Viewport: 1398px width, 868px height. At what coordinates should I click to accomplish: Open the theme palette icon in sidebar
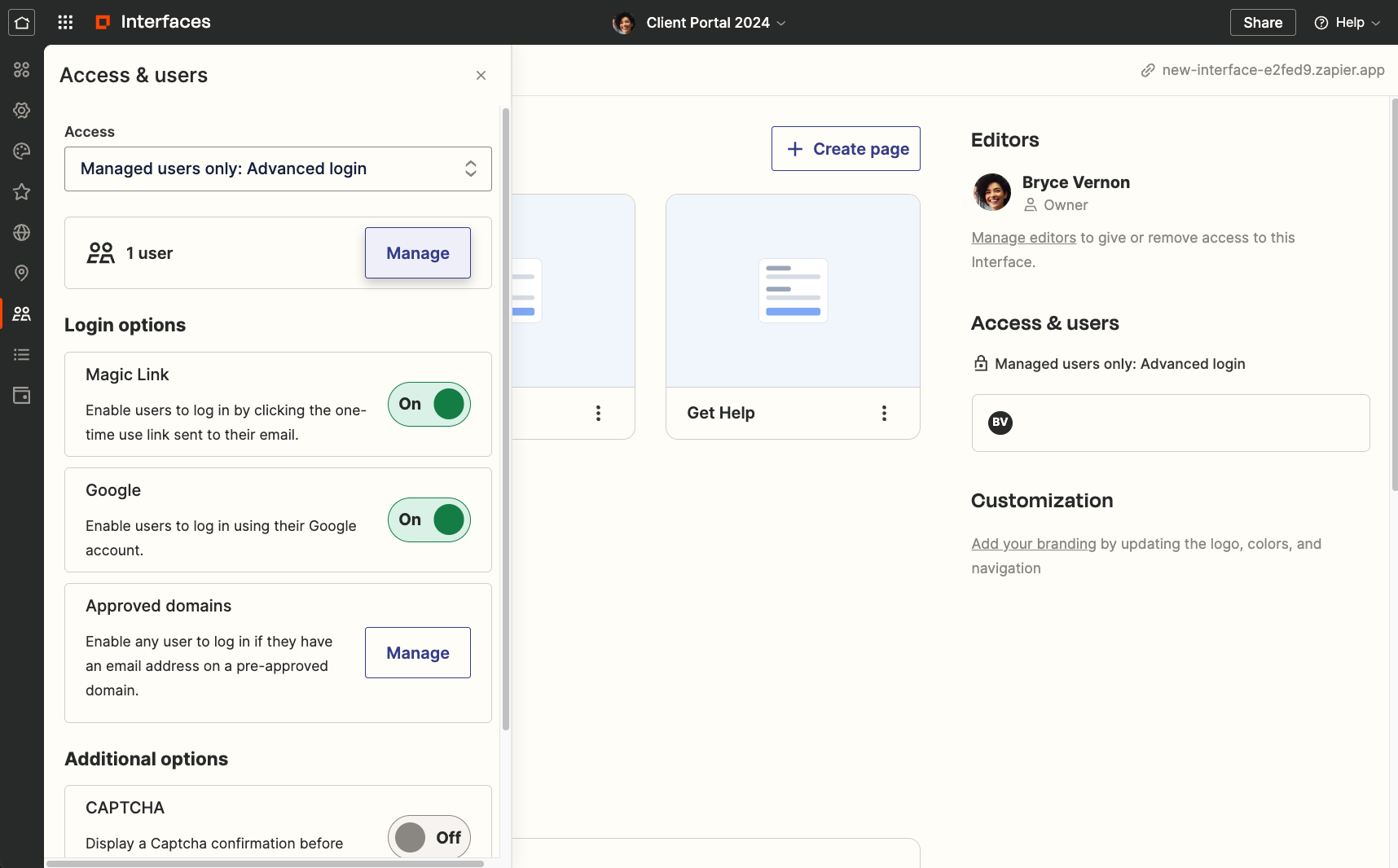point(22,151)
